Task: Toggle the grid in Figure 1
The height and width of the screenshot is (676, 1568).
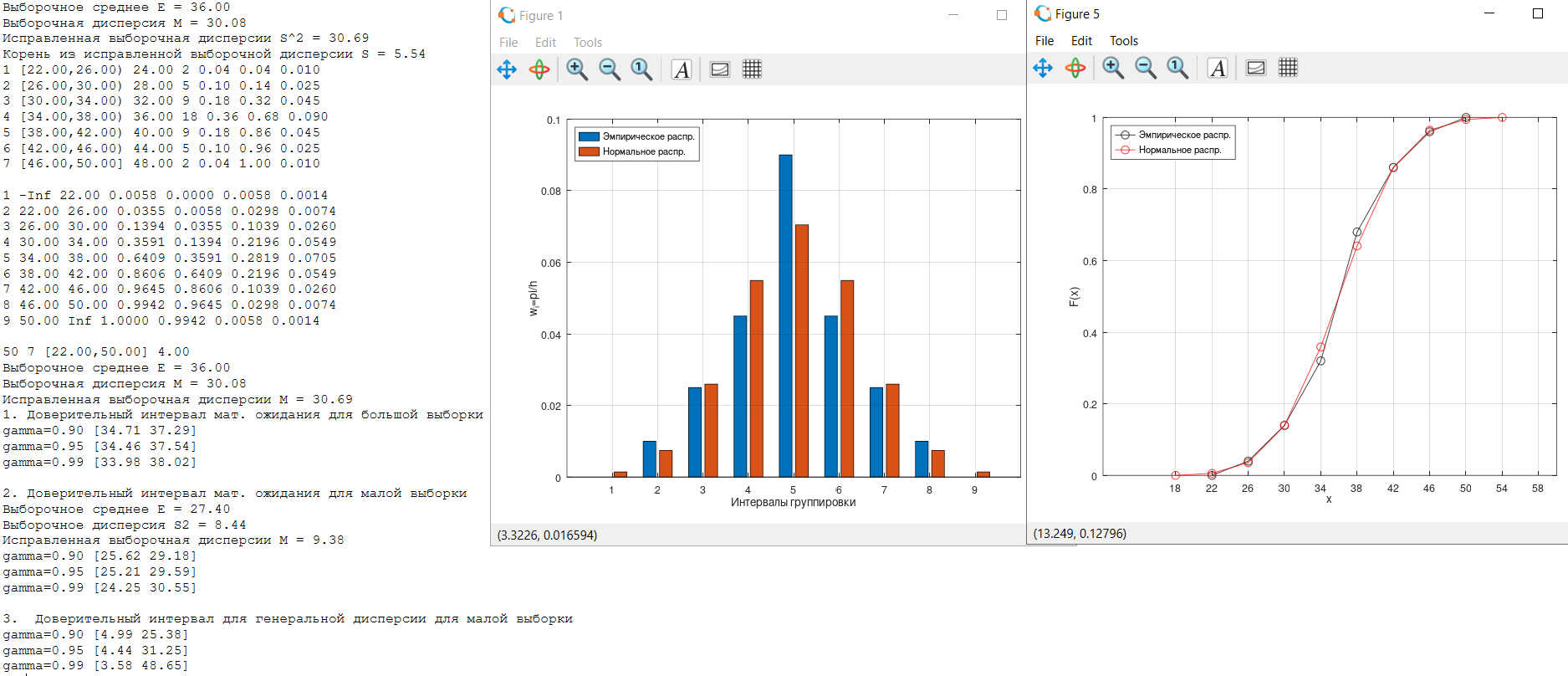Action: tap(752, 69)
